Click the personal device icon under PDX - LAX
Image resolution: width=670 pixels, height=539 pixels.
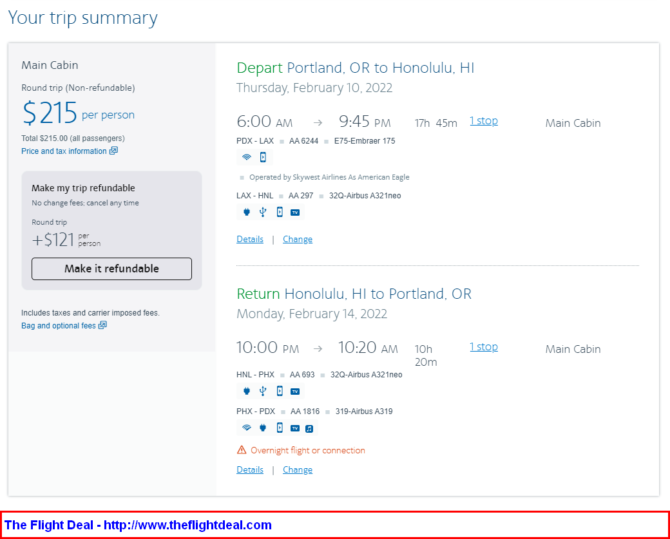point(263,157)
